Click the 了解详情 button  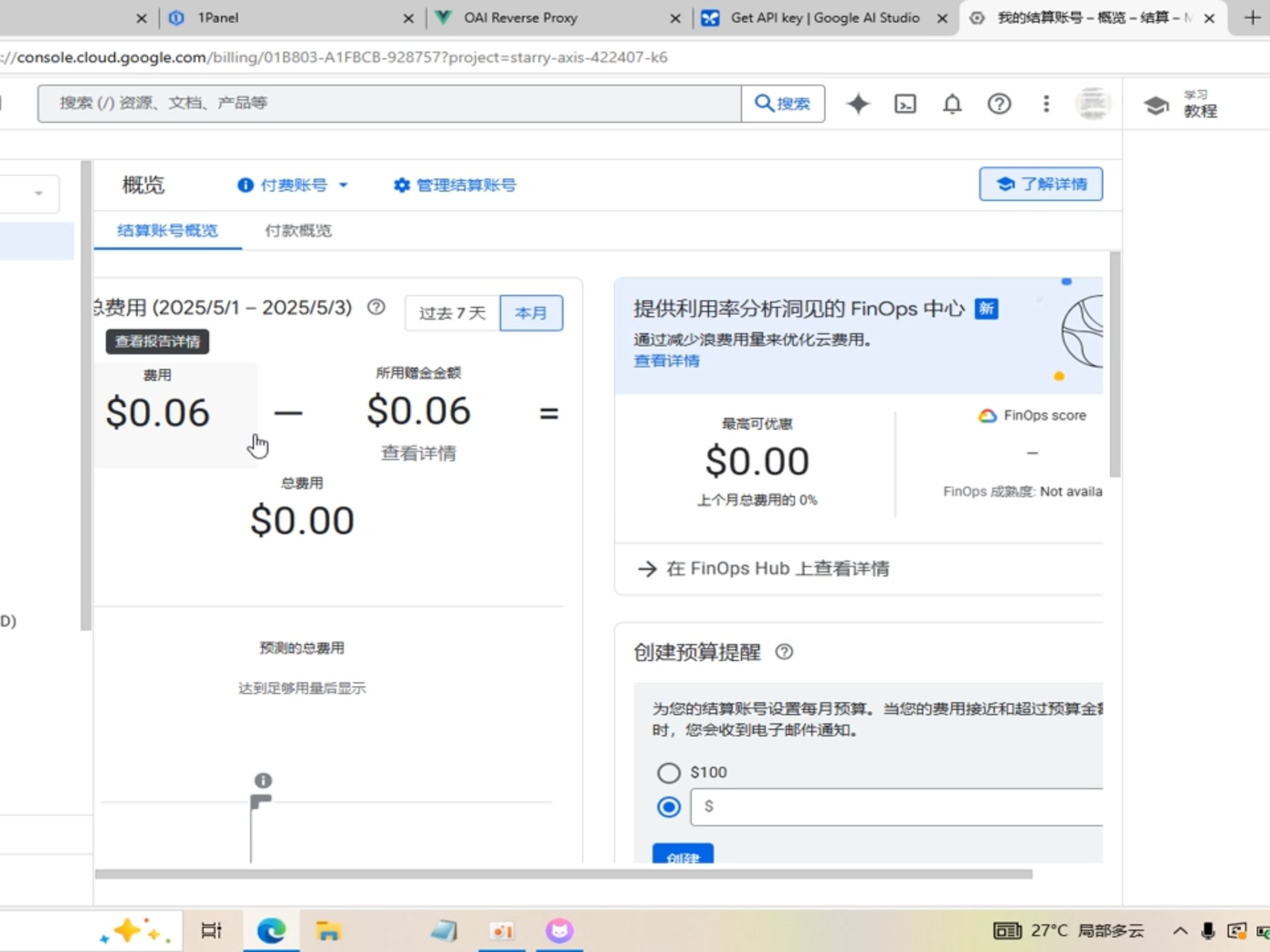(1040, 184)
